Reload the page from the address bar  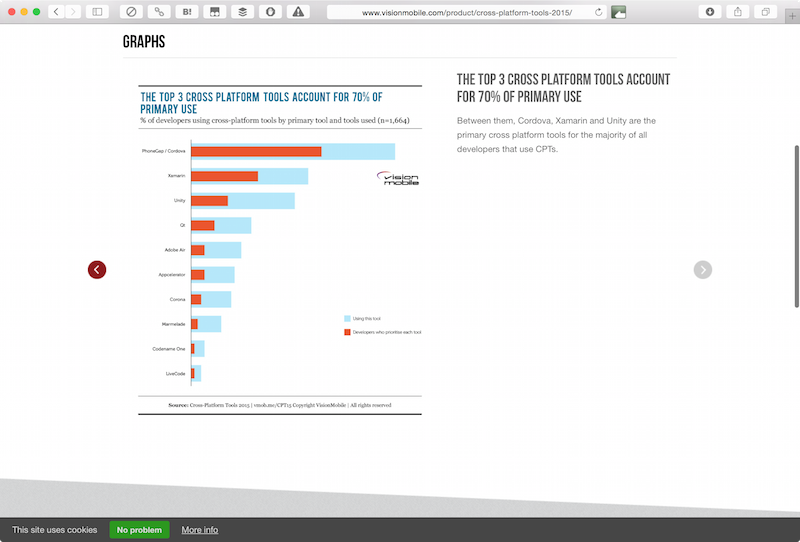tap(598, 12)
